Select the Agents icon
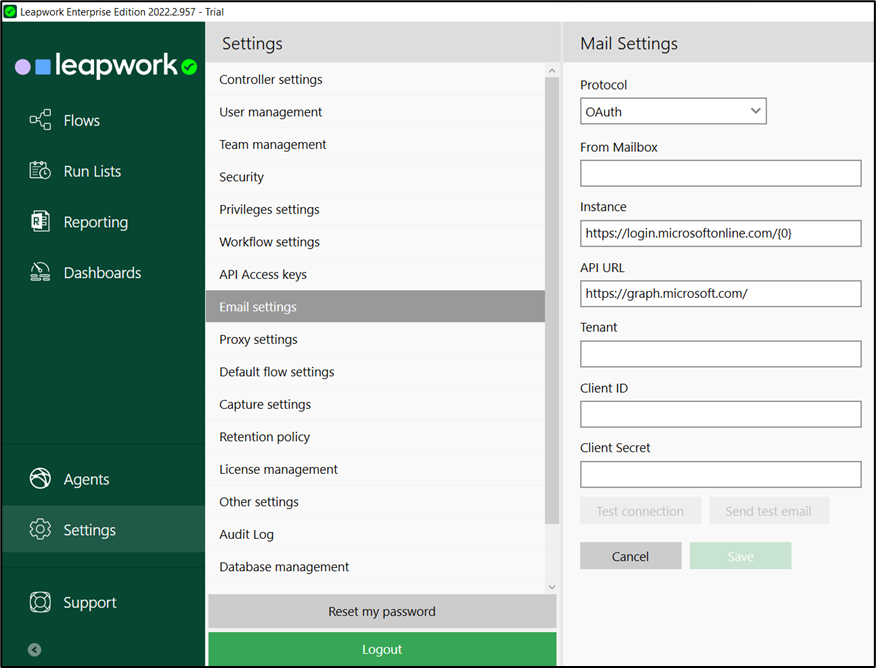 (39, 478)
